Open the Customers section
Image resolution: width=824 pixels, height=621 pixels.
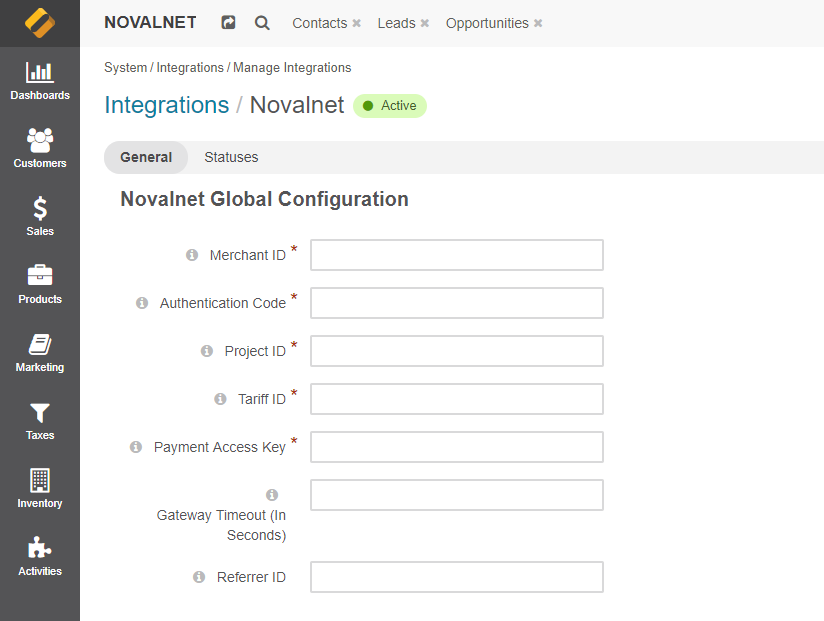[x=39, y=148]
